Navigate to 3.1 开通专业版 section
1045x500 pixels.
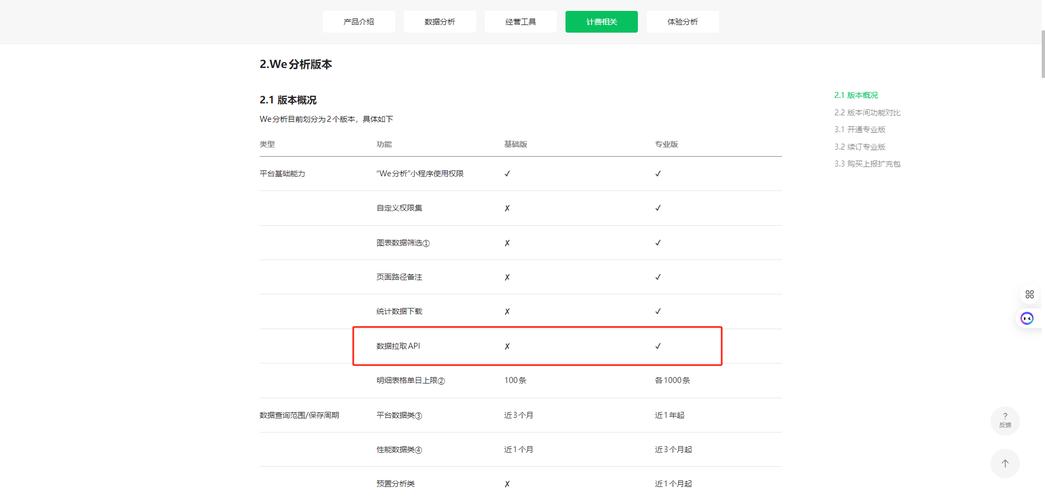tap(860, 129)
